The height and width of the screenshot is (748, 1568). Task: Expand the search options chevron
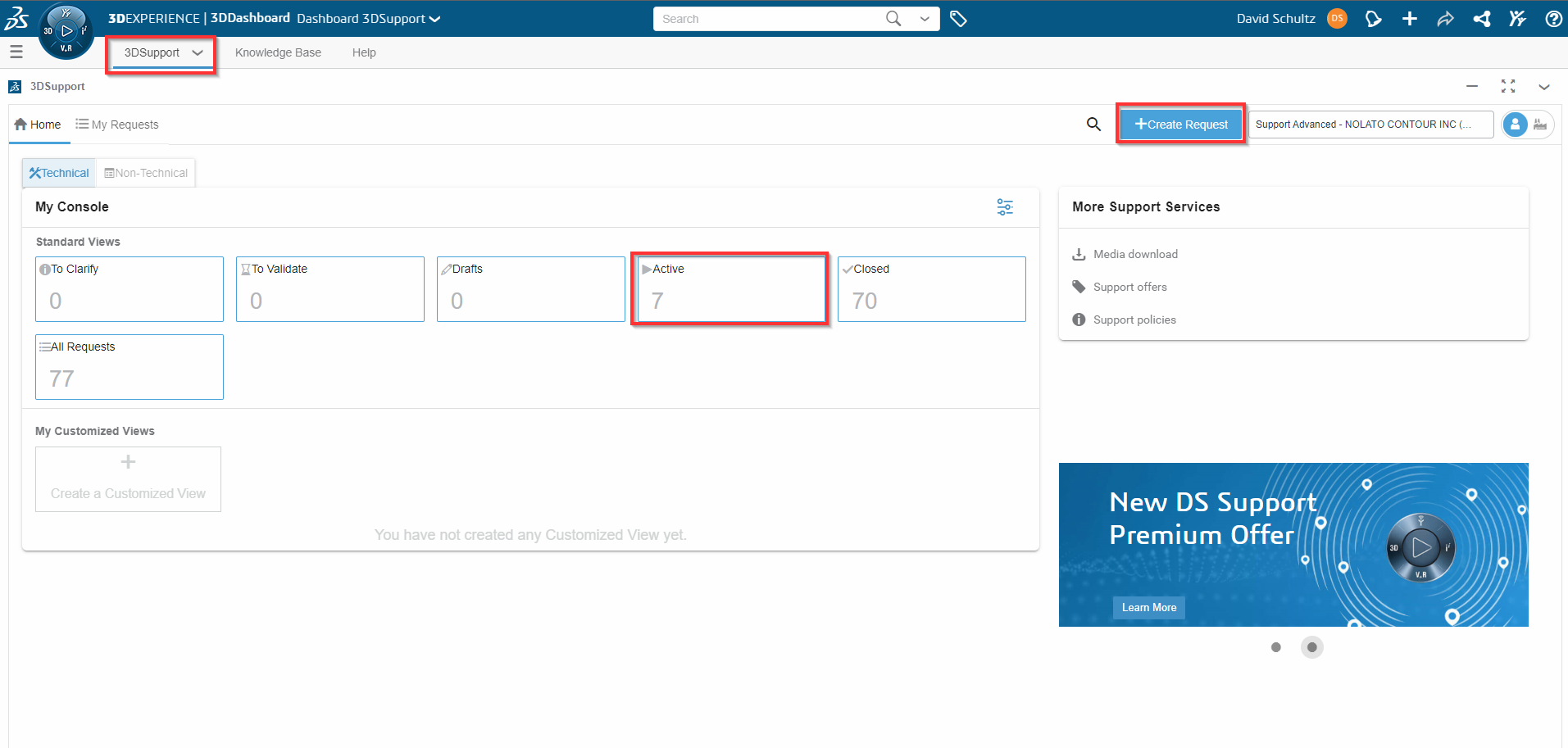click(x=925, y=19)
